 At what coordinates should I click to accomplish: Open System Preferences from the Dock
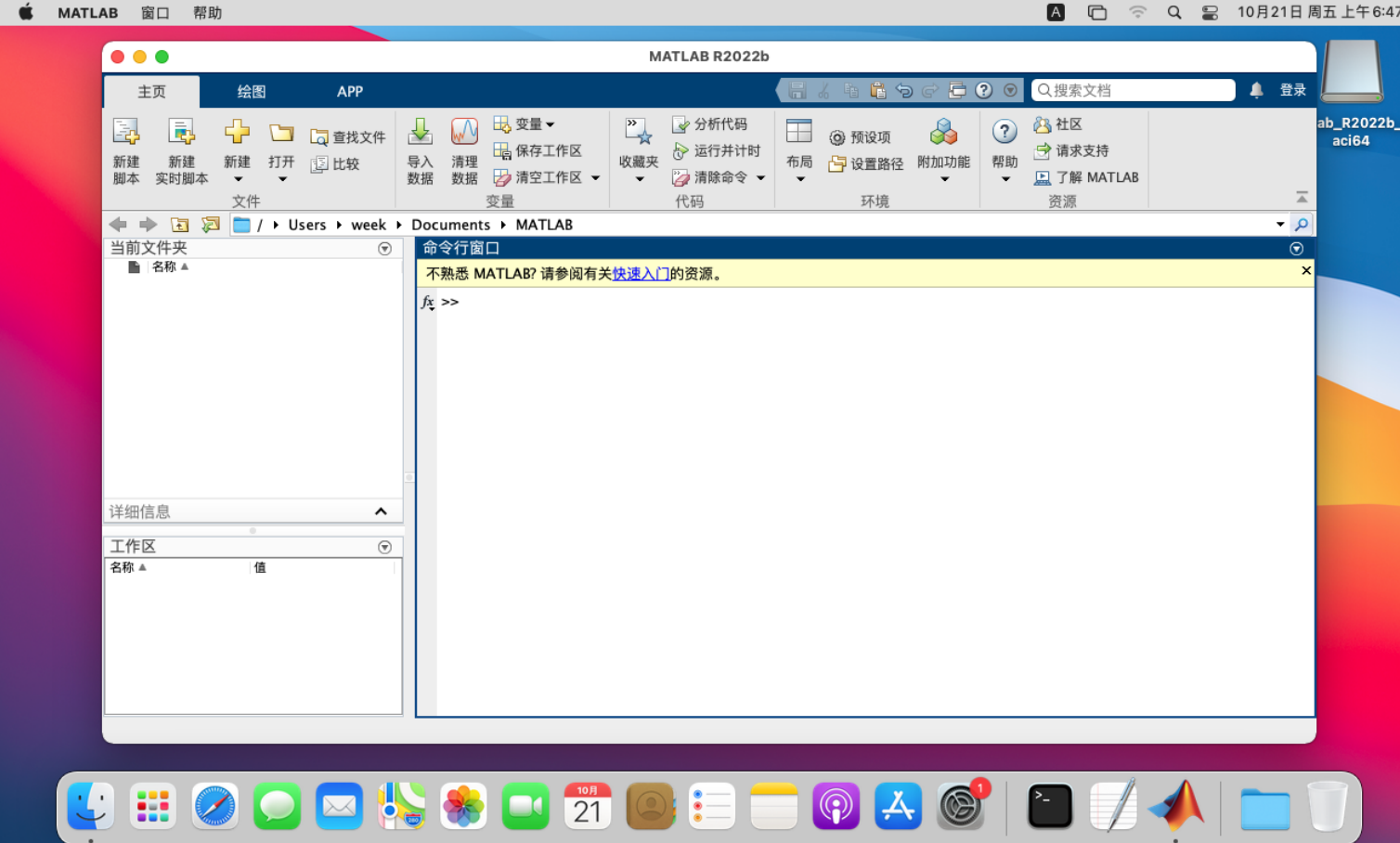click(960, 805)
